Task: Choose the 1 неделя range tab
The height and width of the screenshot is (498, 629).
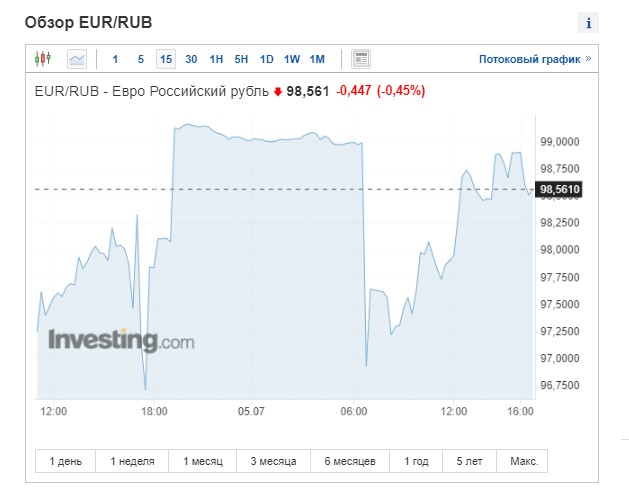Action: click(132, 461)
